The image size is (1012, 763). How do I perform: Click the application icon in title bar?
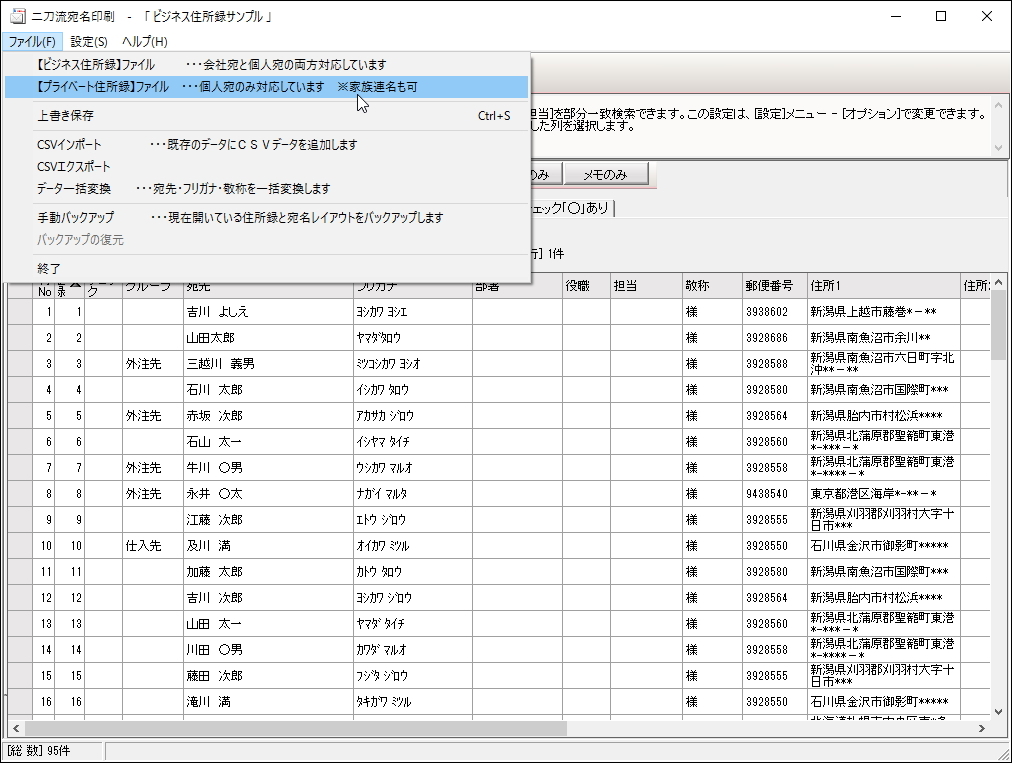(x=18, y=16)
